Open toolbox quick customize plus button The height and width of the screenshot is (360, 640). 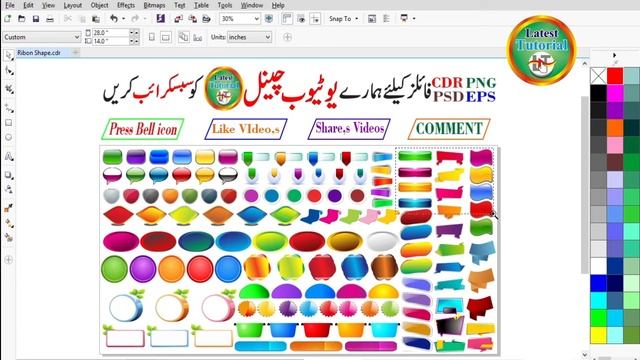[x=9, y=260]
